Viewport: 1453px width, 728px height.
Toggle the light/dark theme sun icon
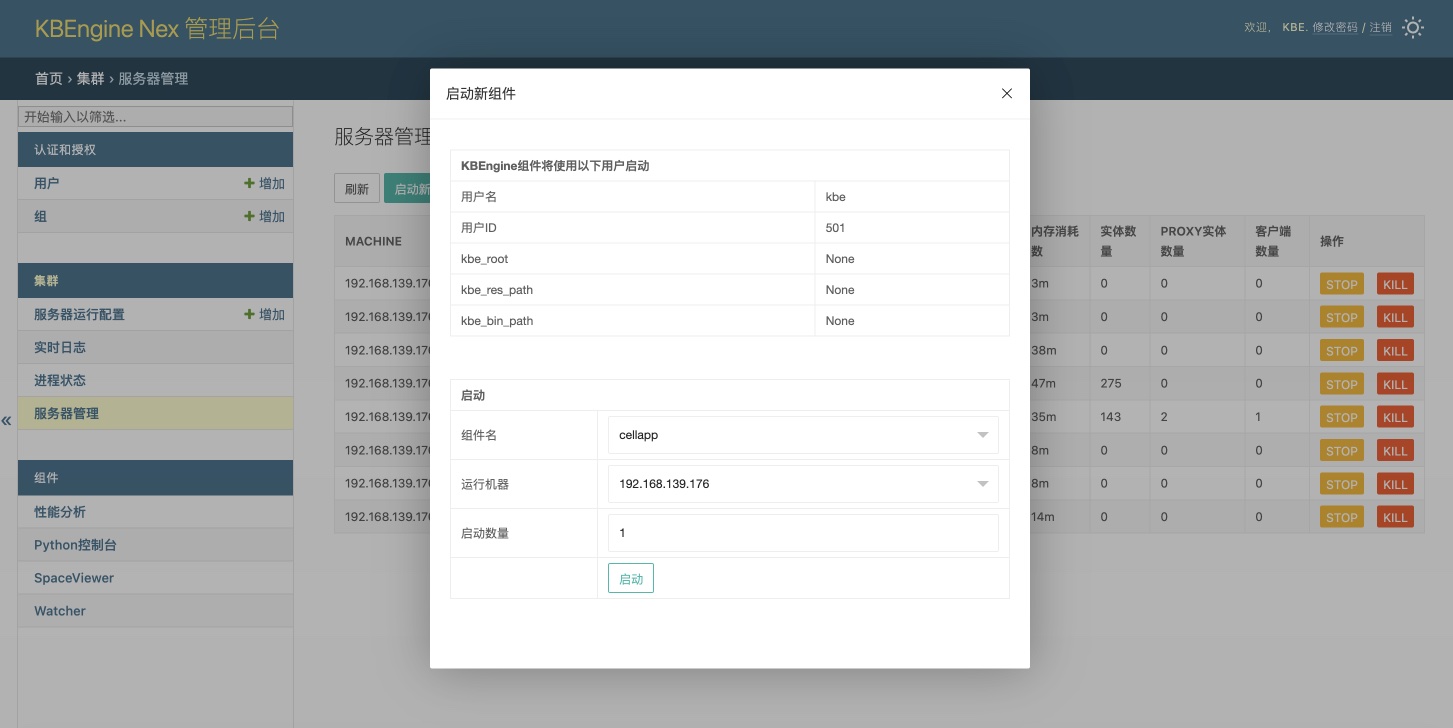pyautogui.click(x=1412, y=28)
